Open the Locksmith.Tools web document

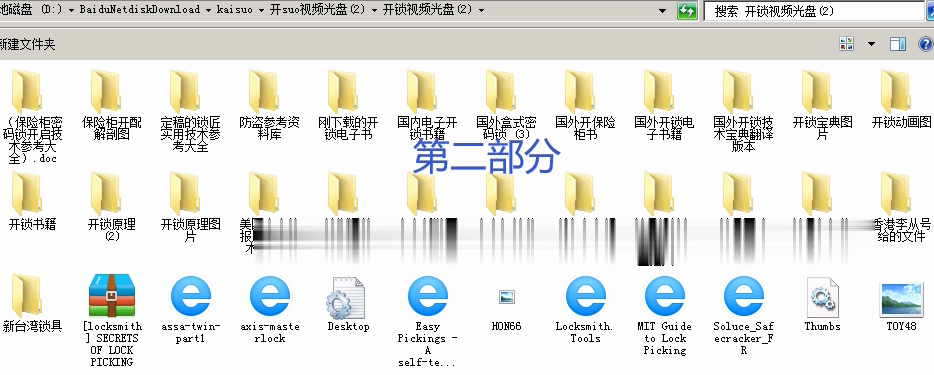click(585, 296)
